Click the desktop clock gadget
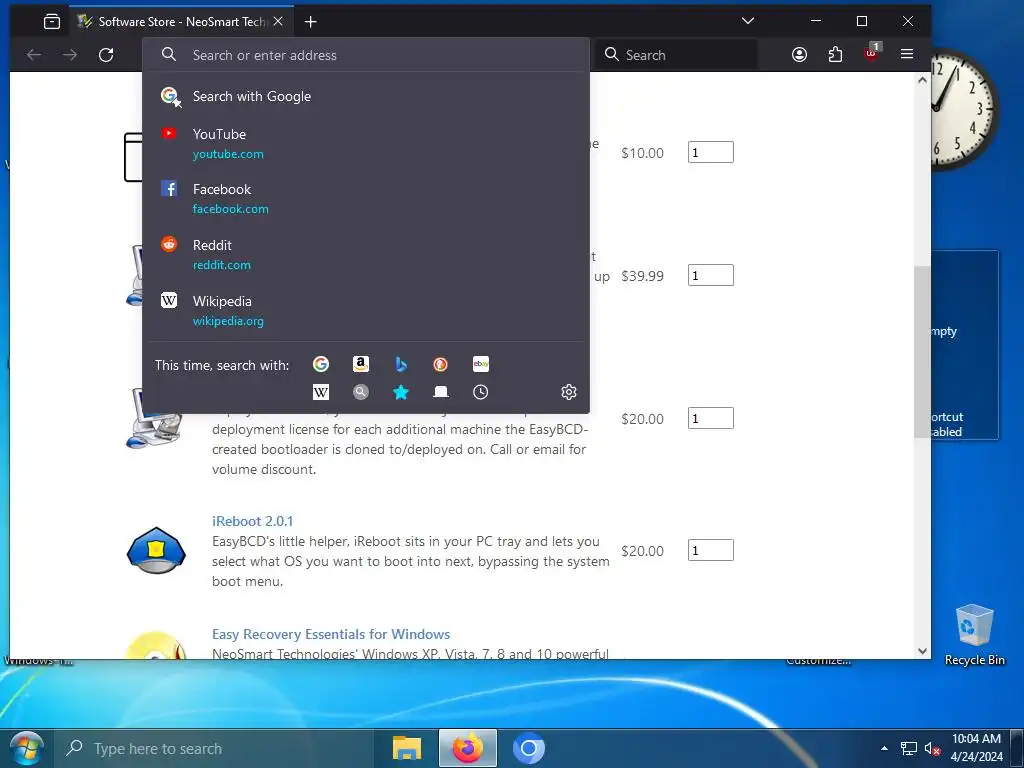Viewport: 1024px width, 768px height. click(965, 109)
